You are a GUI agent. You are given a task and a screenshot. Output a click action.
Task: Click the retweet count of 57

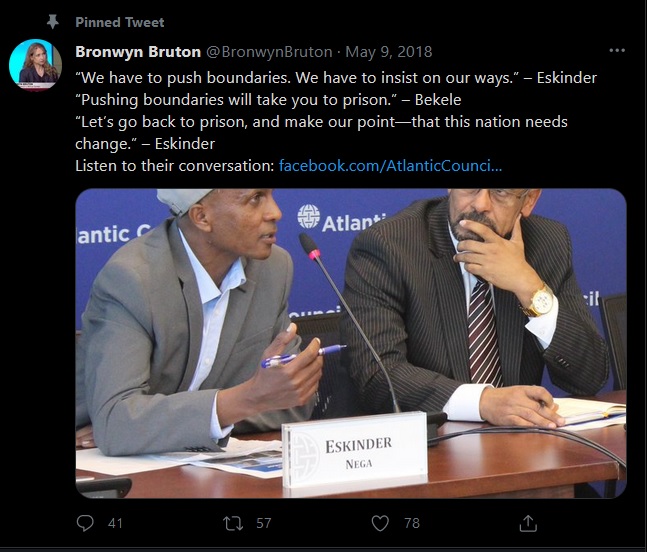coord(264,522)
